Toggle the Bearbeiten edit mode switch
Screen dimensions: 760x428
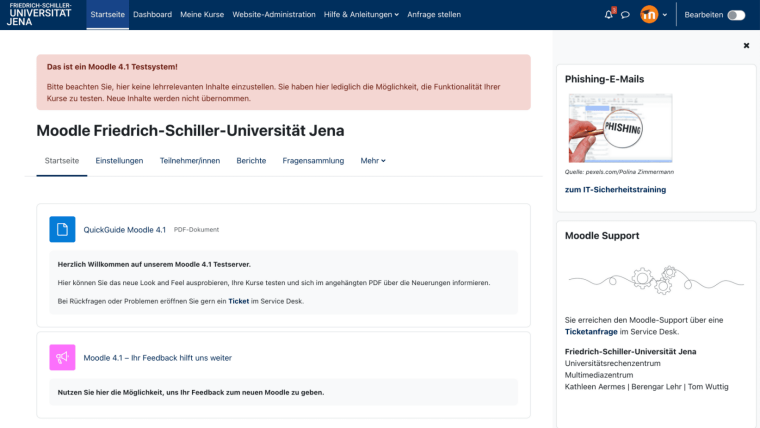[736, 15]
